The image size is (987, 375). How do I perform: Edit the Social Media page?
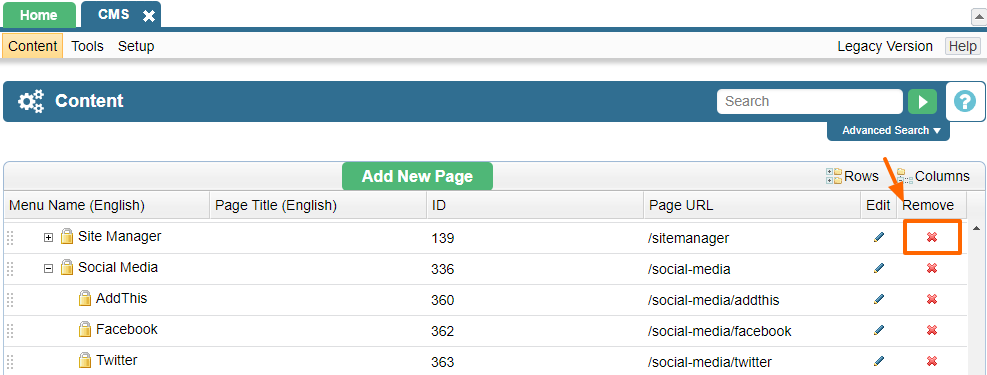pyautogui.click(x=879, y=268)
